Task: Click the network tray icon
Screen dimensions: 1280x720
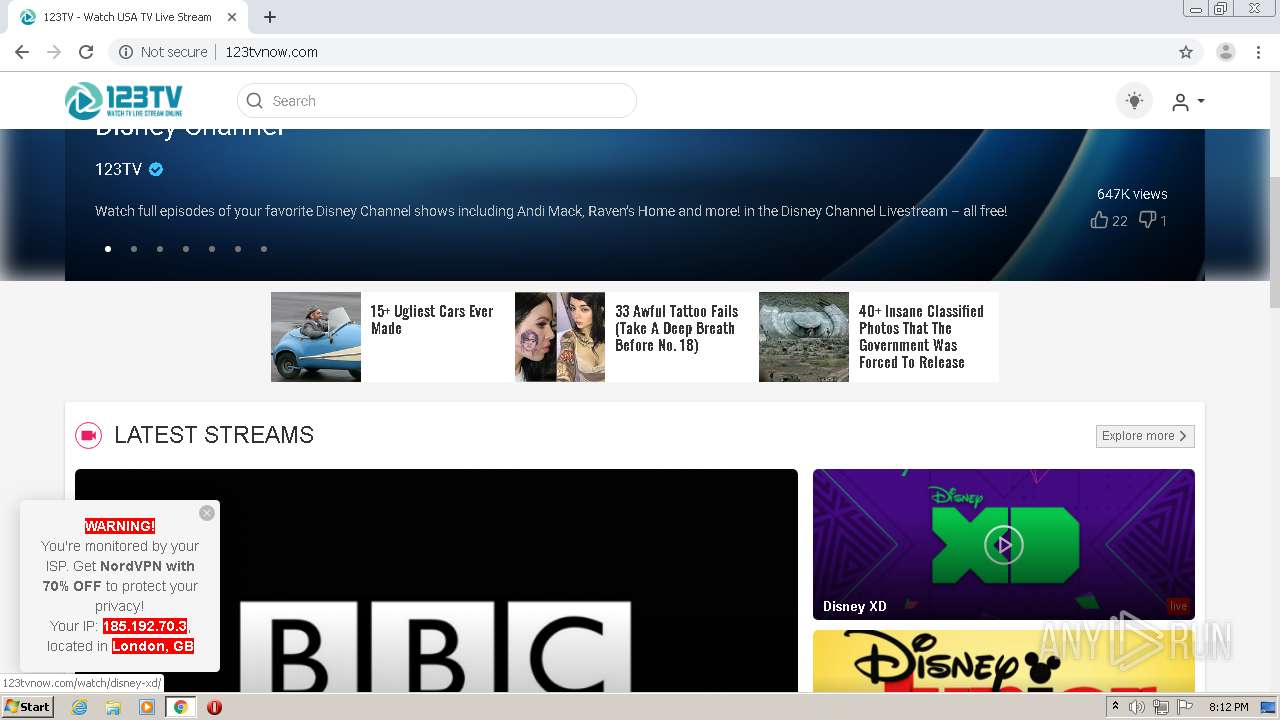Action: [1161, 707]
